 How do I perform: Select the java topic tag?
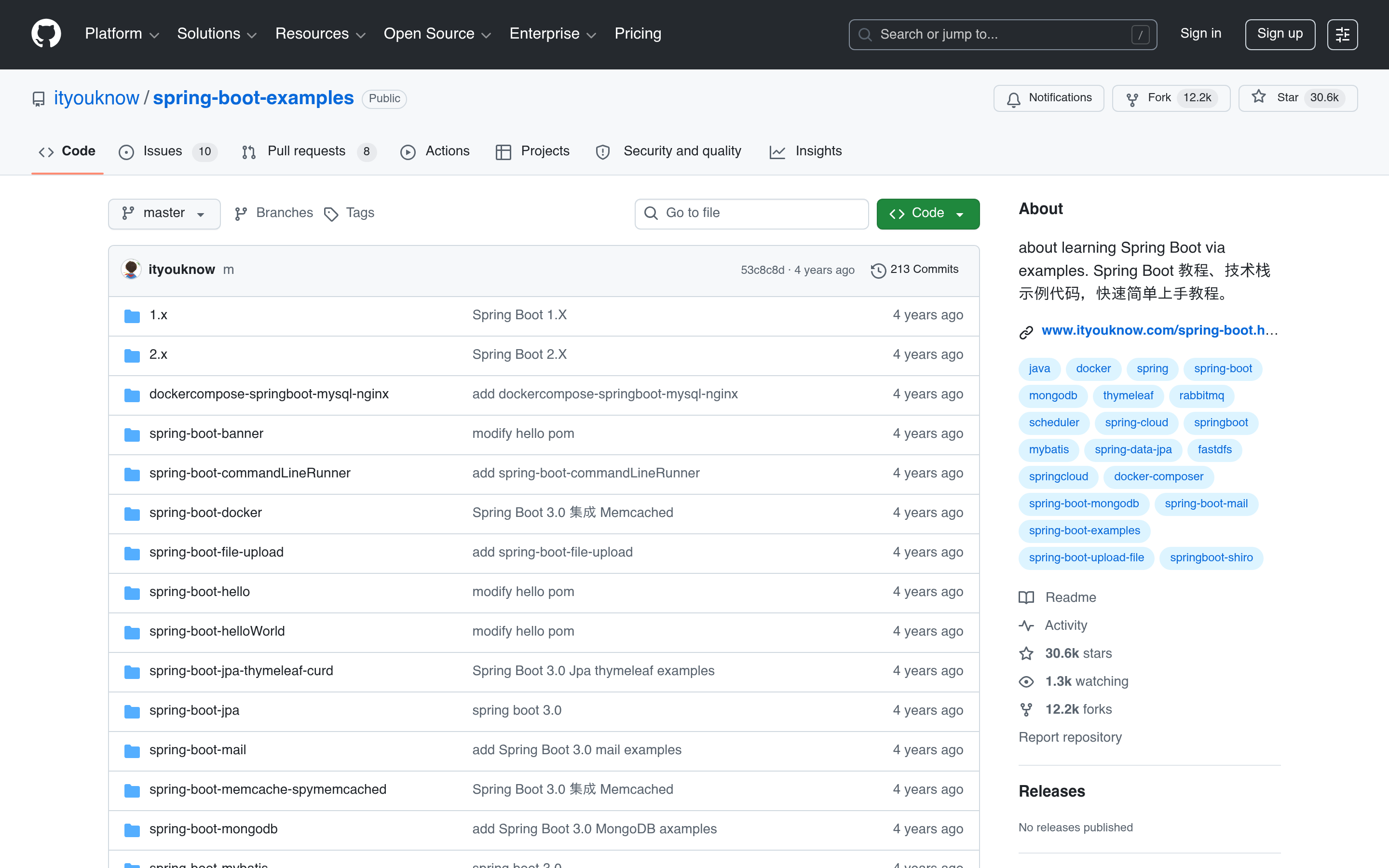(1039, 368)
